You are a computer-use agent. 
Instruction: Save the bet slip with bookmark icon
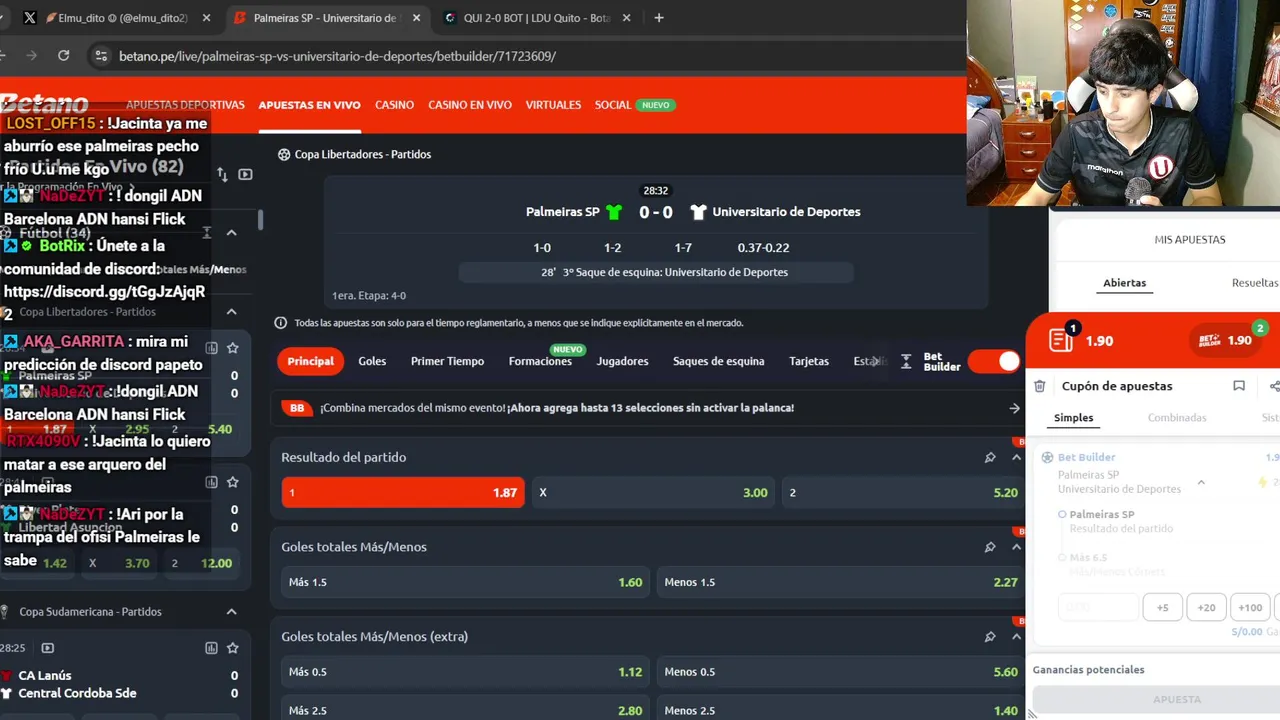(1239, 386)
